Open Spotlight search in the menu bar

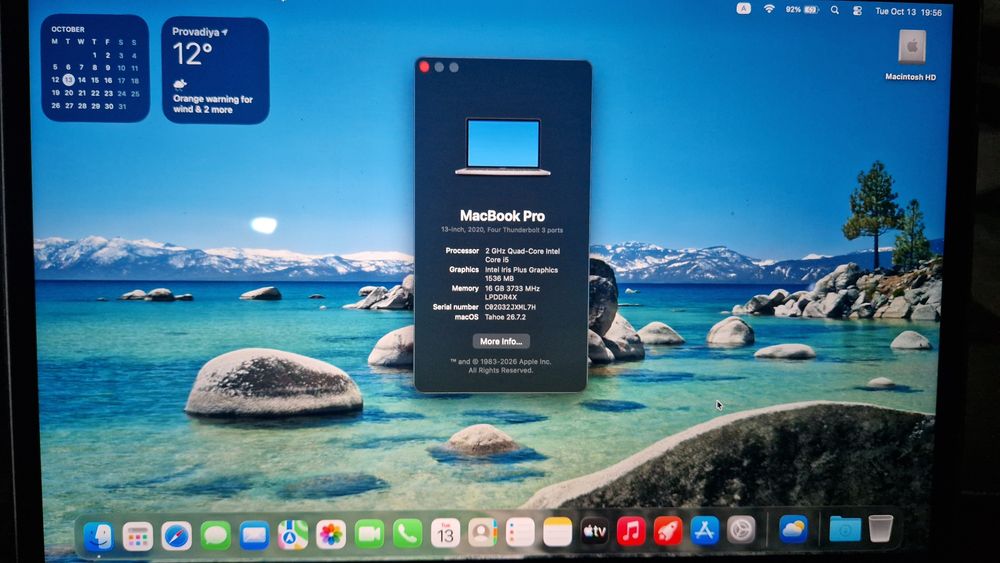coord(834,10)
